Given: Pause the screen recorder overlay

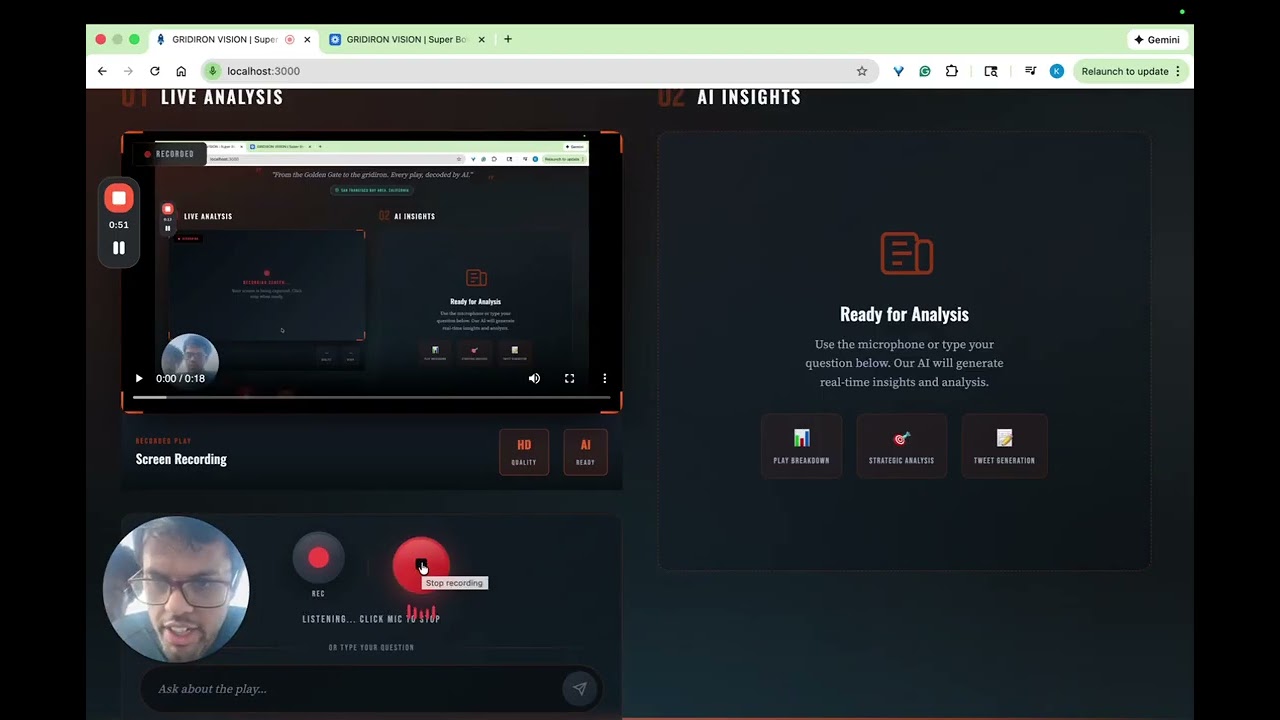Looking at the screenshot, I should [x=119, y=248].
